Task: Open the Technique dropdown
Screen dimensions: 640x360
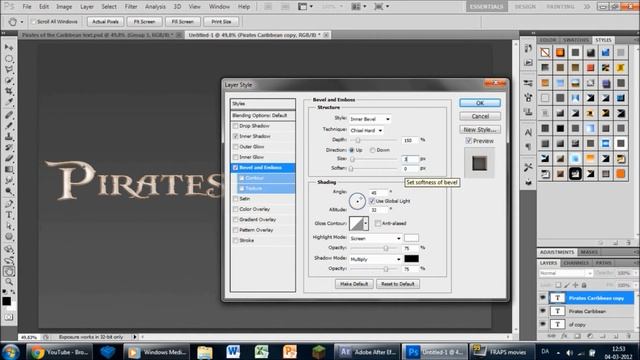Action: click(366, 131)
